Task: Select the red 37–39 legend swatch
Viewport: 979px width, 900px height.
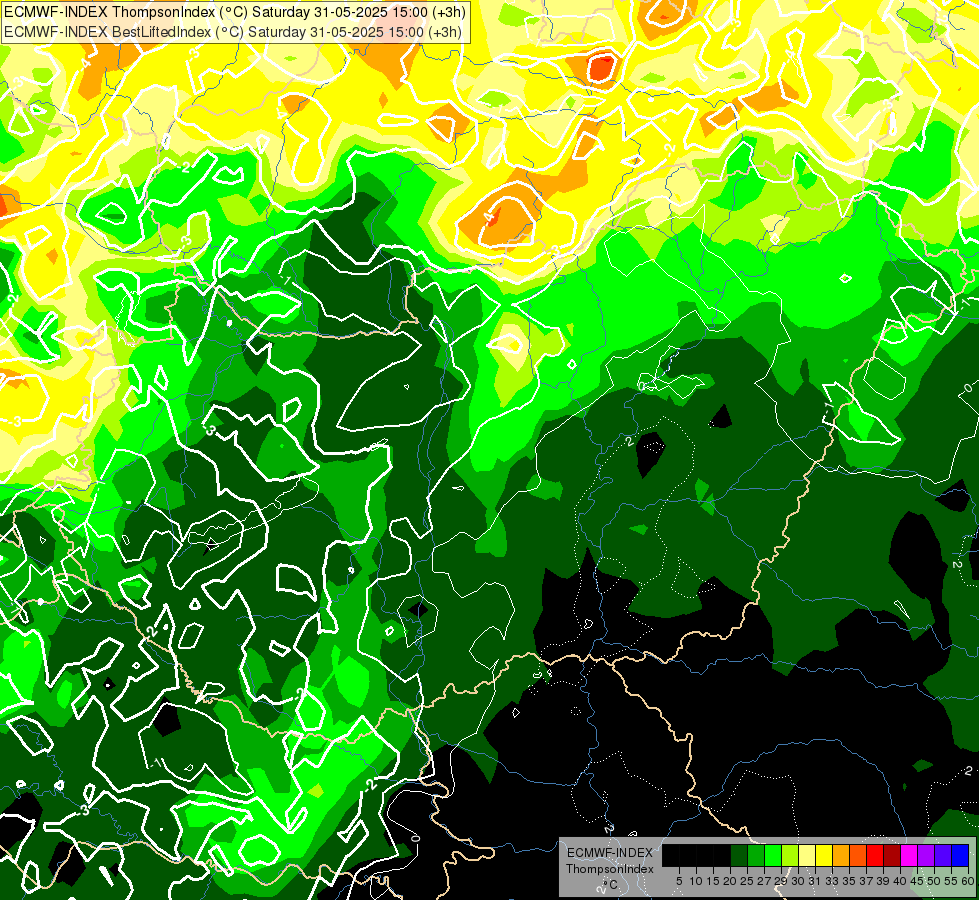Action: (x=875, y=855)
